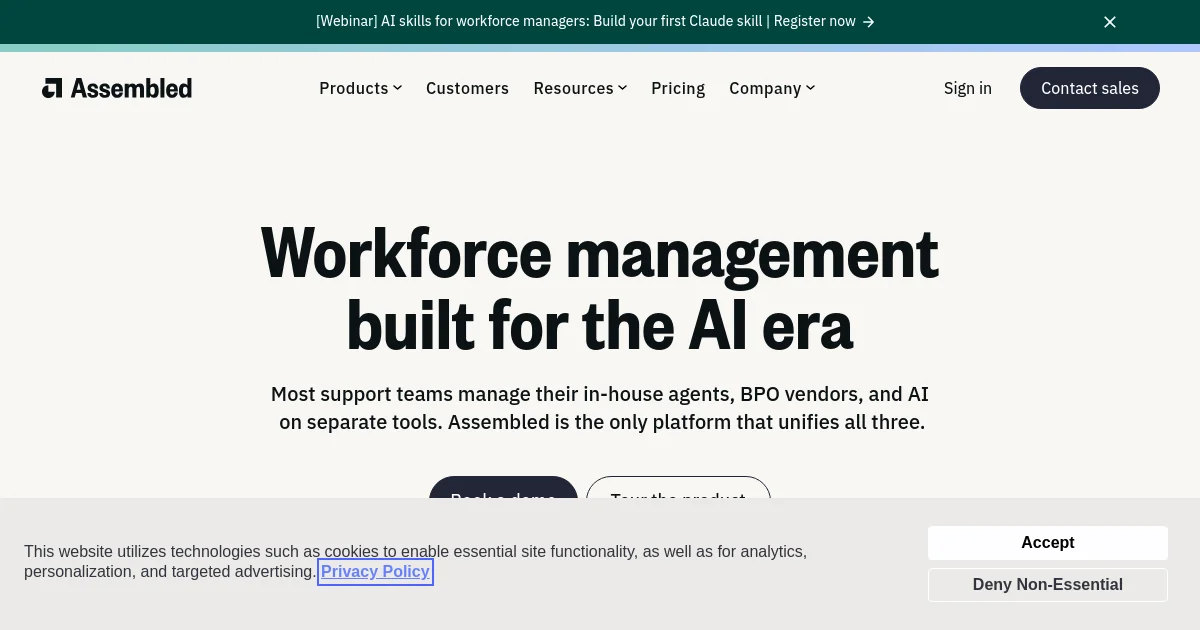Accept cookies in the consent banner
Image resolution: width=1200 pixels, height=630 pixels.
point(1047,543)
